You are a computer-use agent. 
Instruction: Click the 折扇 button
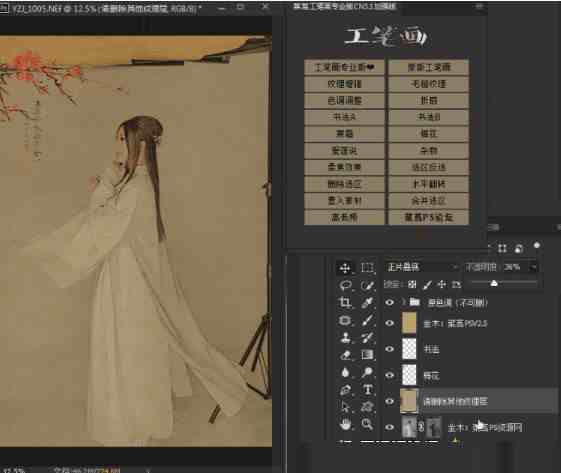point(428,100)
